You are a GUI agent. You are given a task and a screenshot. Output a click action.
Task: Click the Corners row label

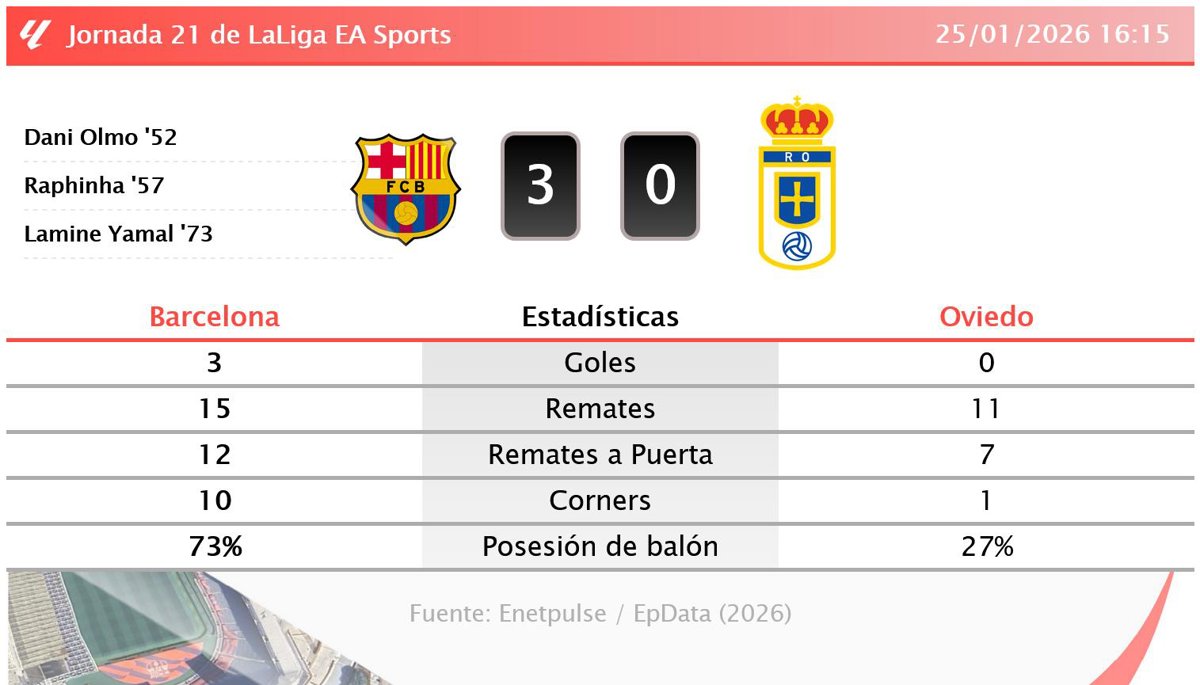click(x=600, y=500)
